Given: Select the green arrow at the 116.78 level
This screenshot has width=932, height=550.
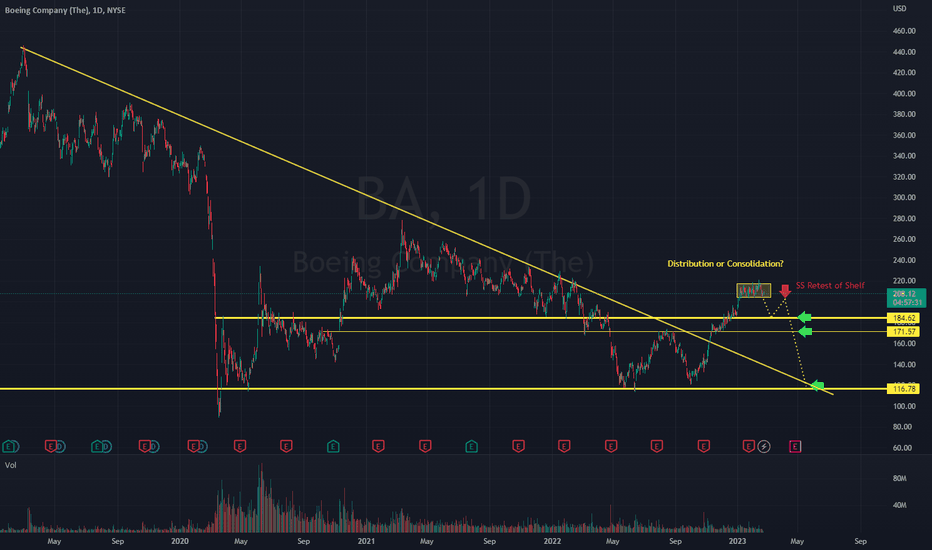Looking at the screenshot, I should [x=817, y=385].
